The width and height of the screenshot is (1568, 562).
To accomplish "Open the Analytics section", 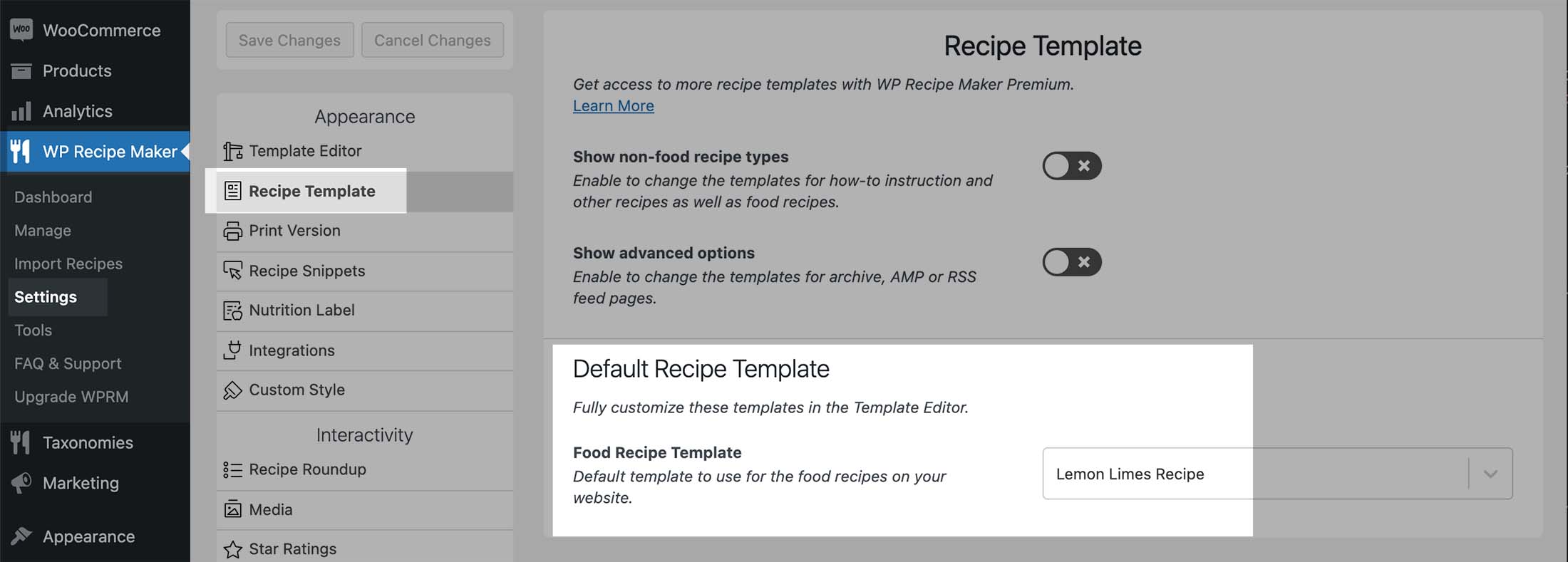I will tap(77, 111).
